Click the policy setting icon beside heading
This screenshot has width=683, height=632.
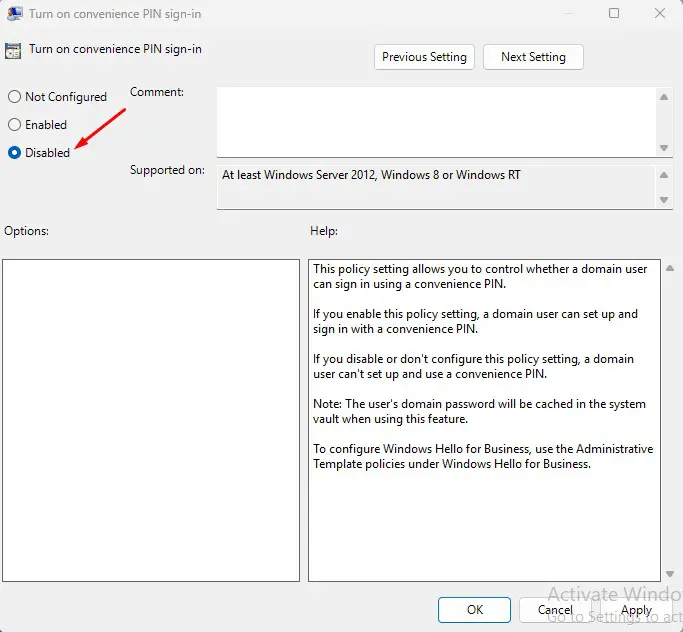pyautogui.click(x=13, y=51)
